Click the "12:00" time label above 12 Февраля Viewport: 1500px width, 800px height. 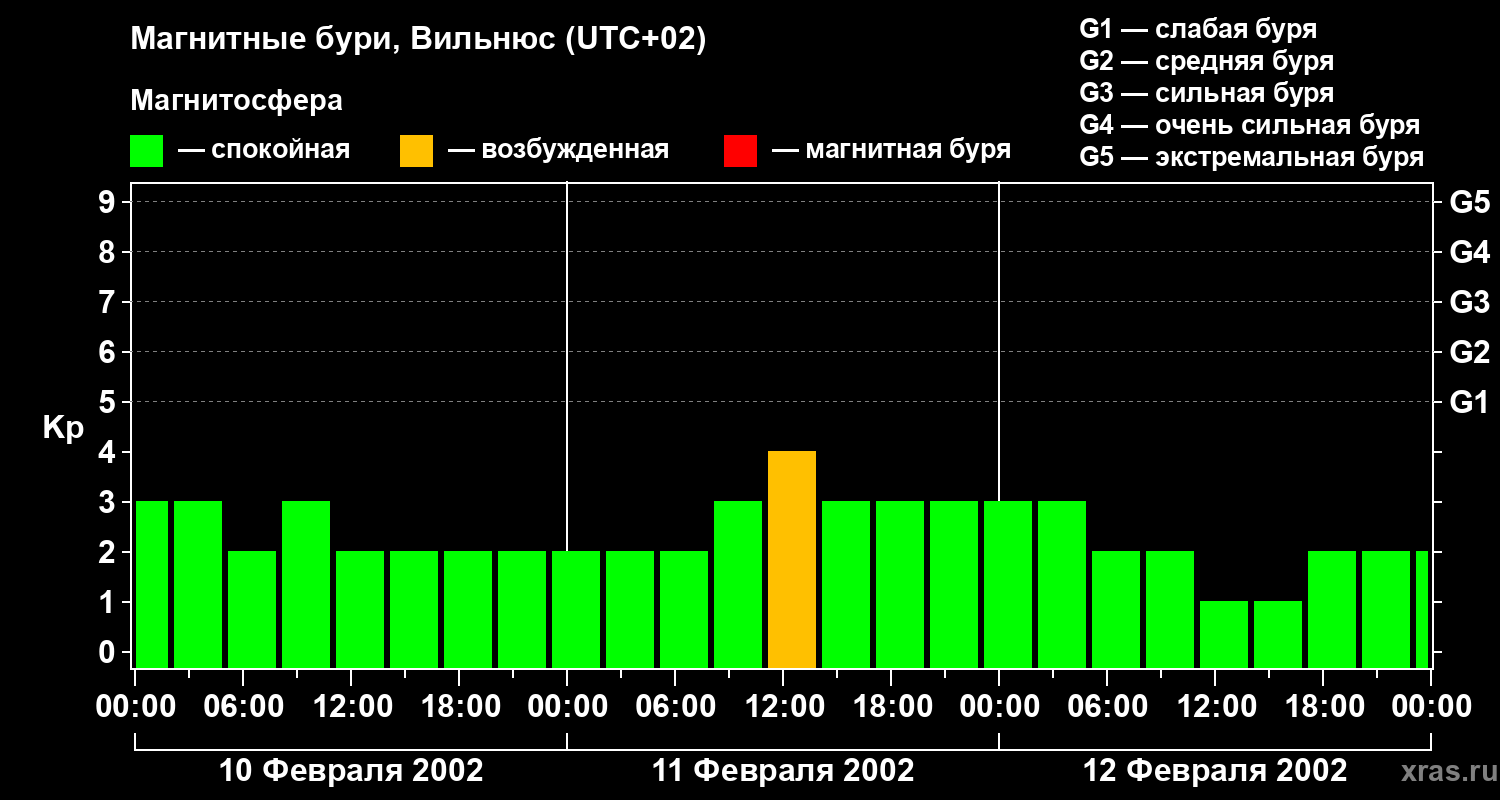(x=1215, y=706)
